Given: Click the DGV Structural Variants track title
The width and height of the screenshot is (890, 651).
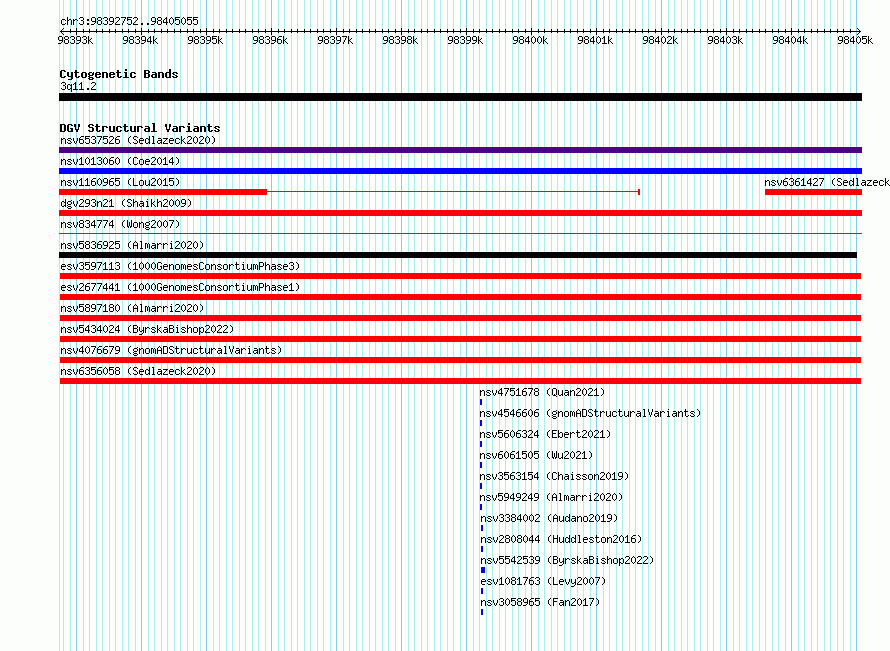Looking at the screenshot, I should click(x=140, y=128).
